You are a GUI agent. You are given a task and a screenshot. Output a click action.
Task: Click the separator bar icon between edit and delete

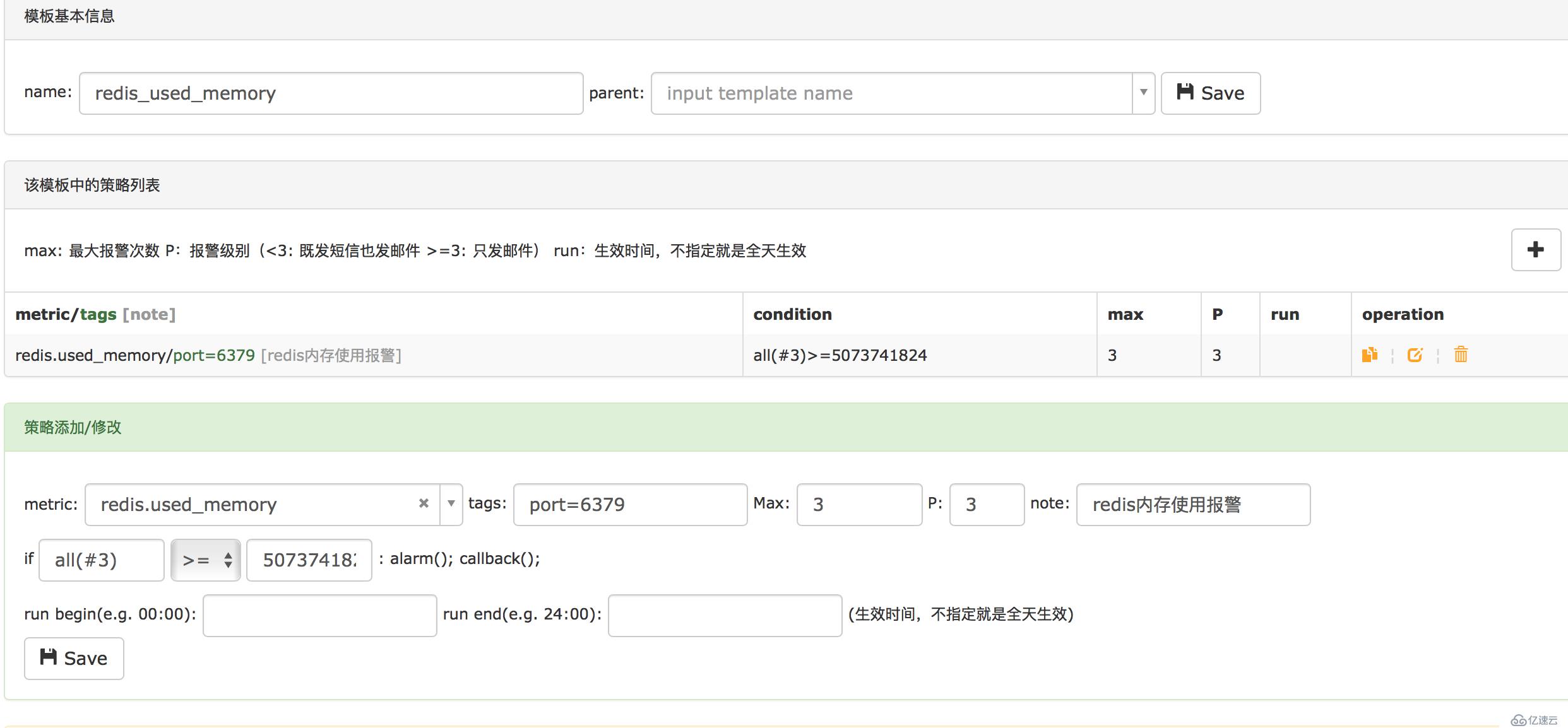point(1438,356)
